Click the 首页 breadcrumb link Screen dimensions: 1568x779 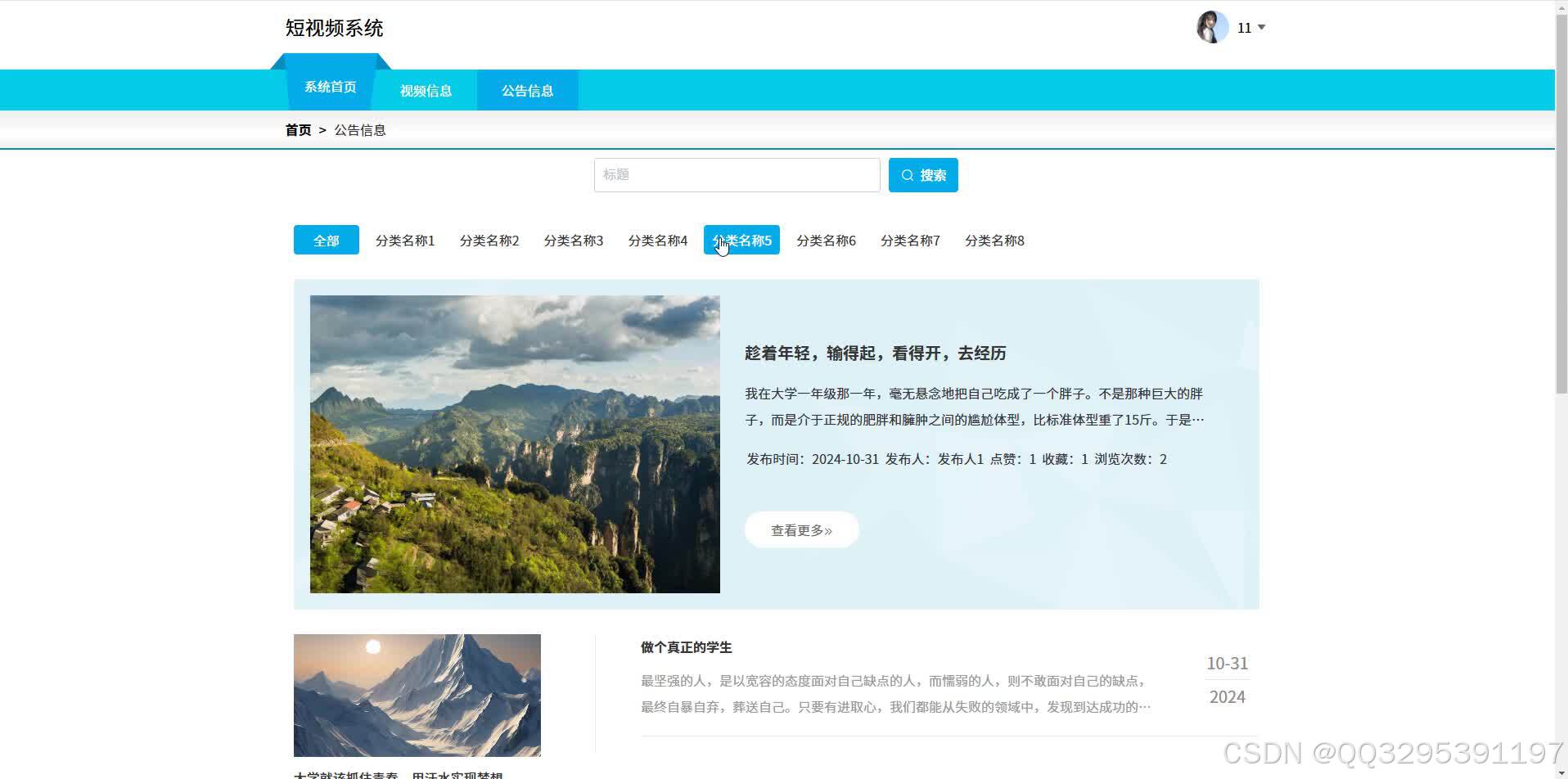coord(297,129)
